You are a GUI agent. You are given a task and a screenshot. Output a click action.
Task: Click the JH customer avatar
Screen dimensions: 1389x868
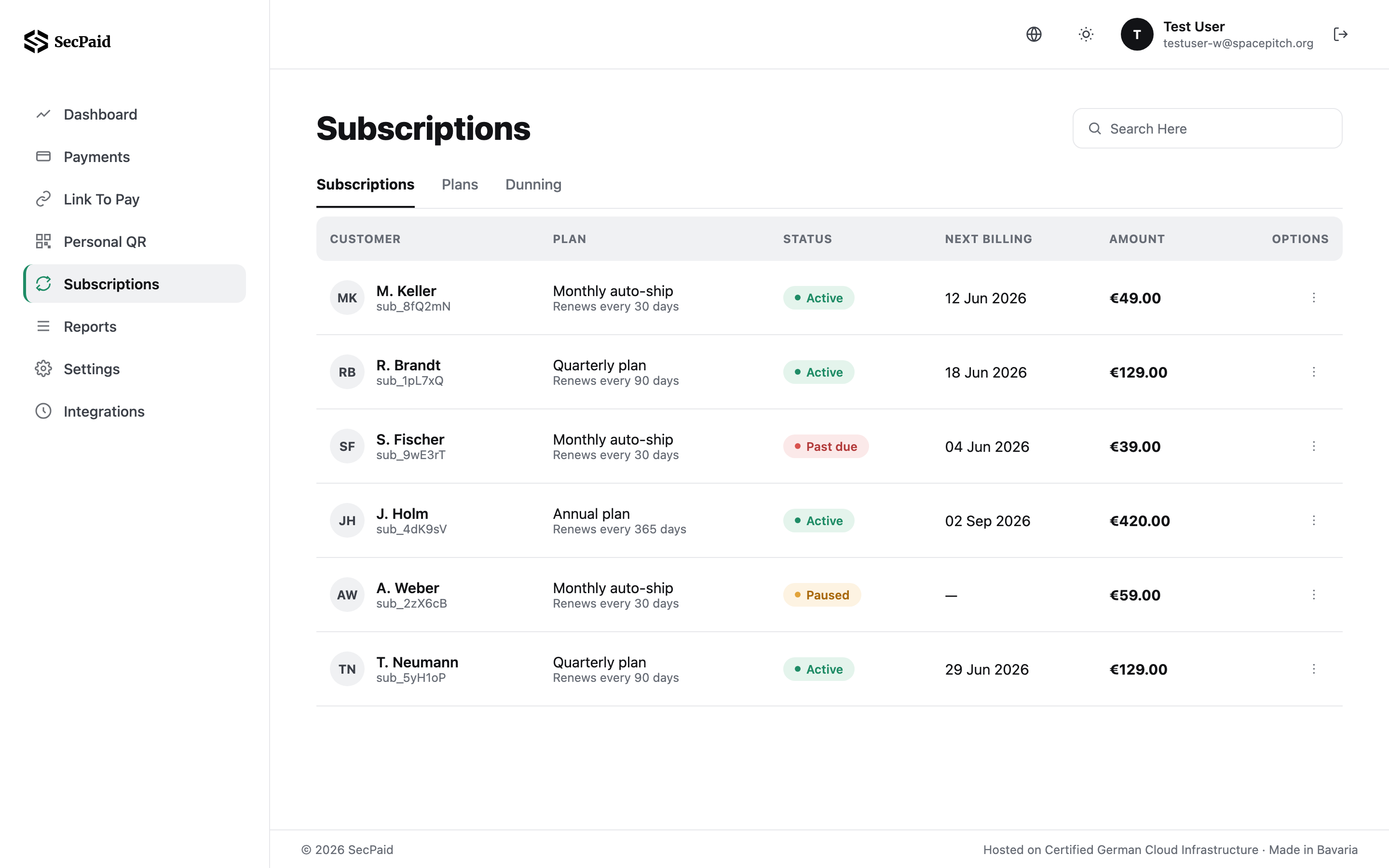(x=347, y=520)
